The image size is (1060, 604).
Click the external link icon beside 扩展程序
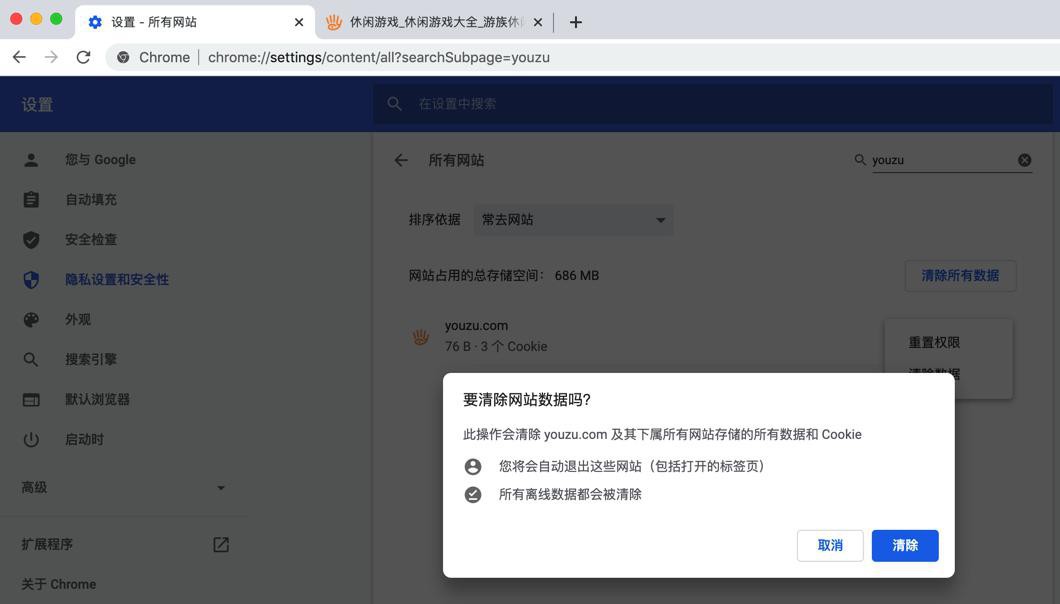coord(221,544)
